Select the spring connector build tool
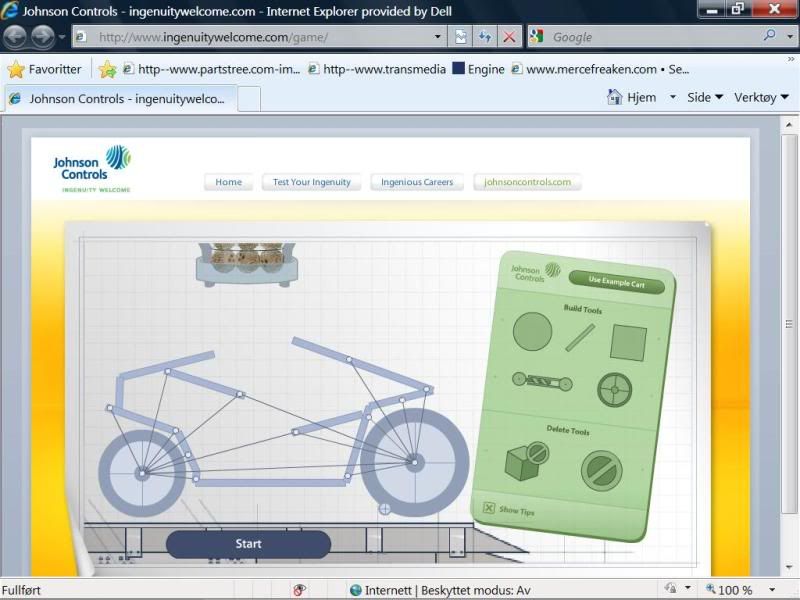Image resolution: width=800 pixels, height=600 pixels. pyautogui.click(x=541, y=381)
